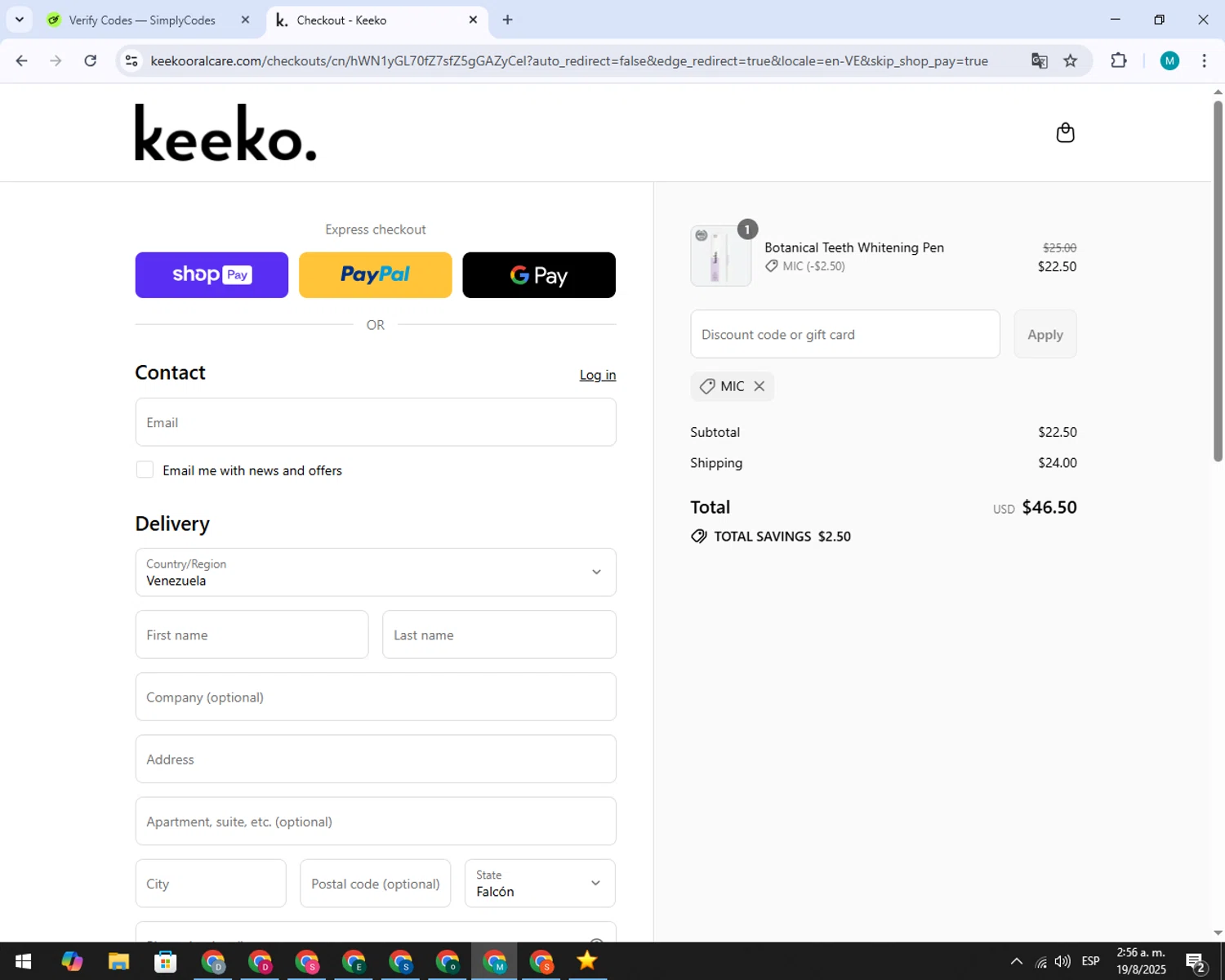Click the Last name field

coord(499,635)
